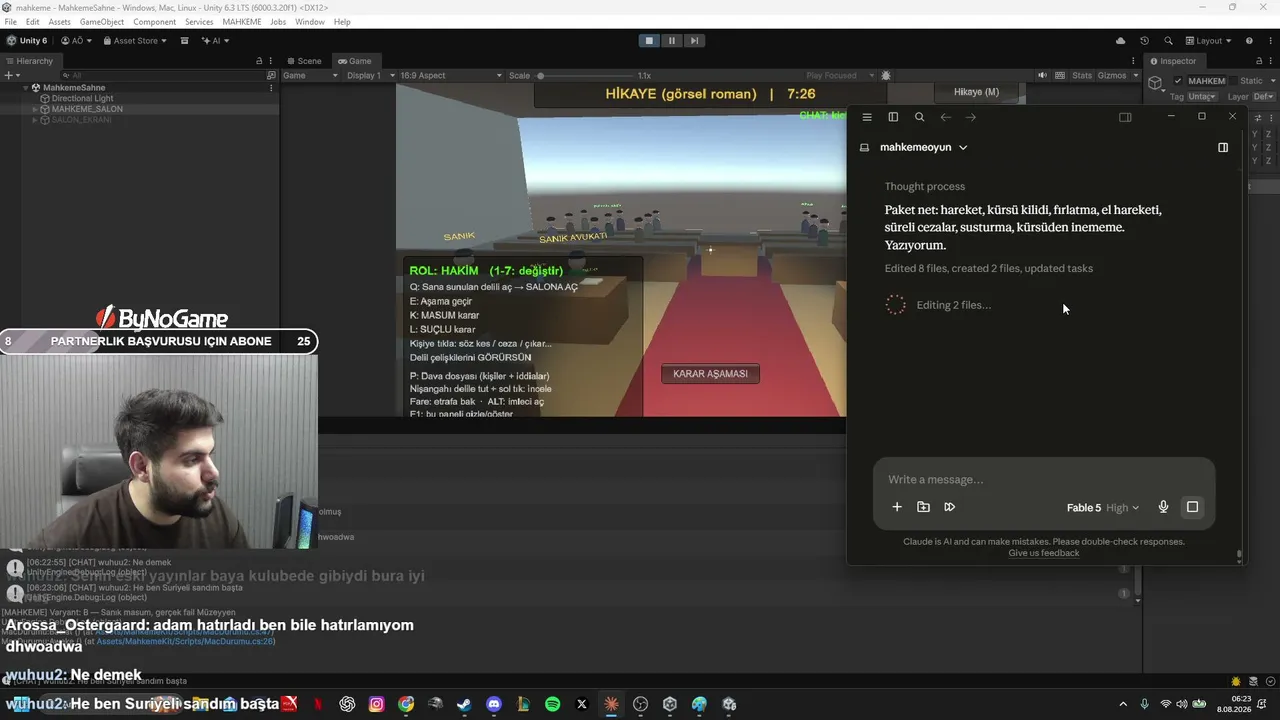Open the mahkemeoyun project dropdown

point(924,147)
